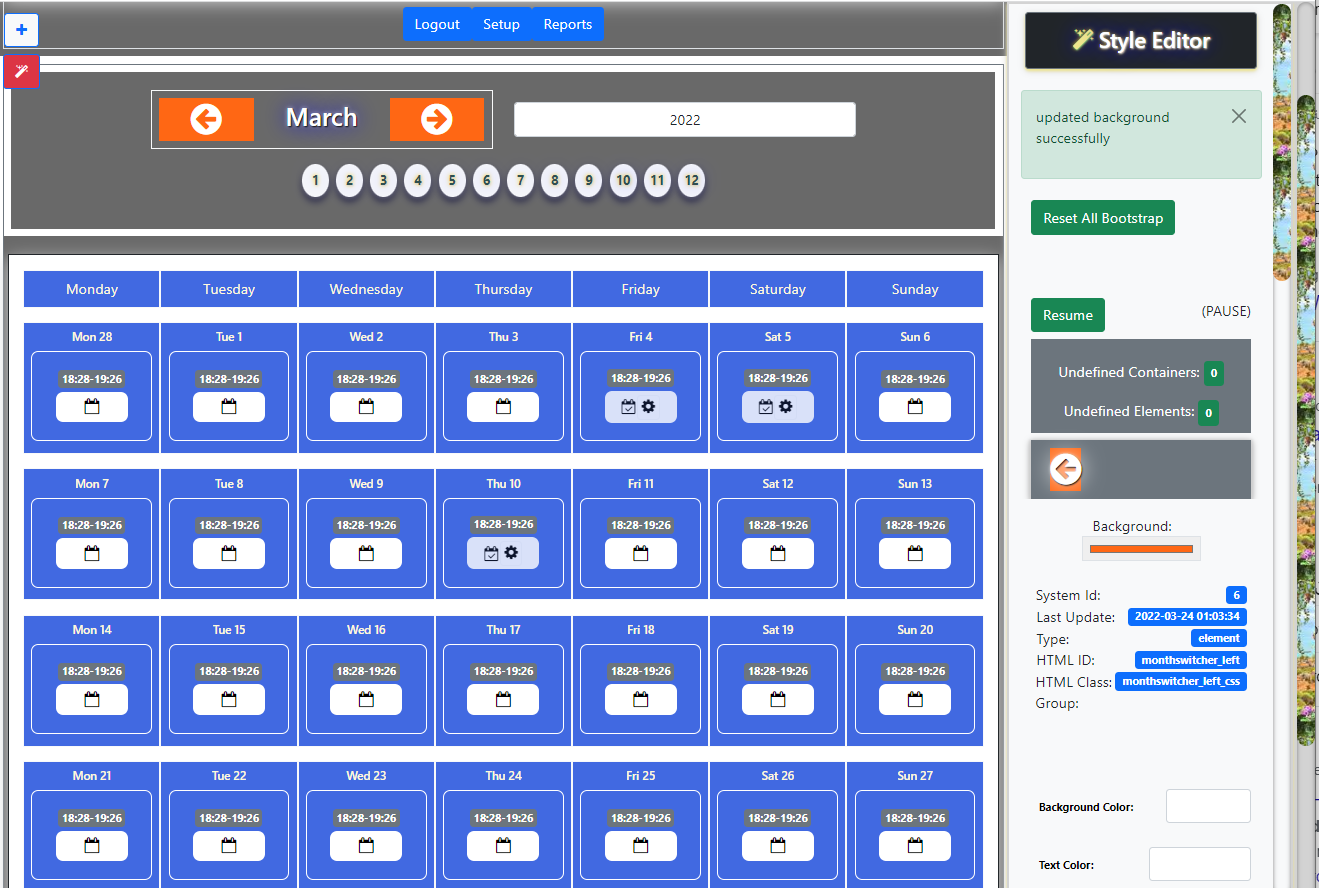Screen dimensions: 1319x888
Task: Jump to month 3 button
Action: point(383,181)
